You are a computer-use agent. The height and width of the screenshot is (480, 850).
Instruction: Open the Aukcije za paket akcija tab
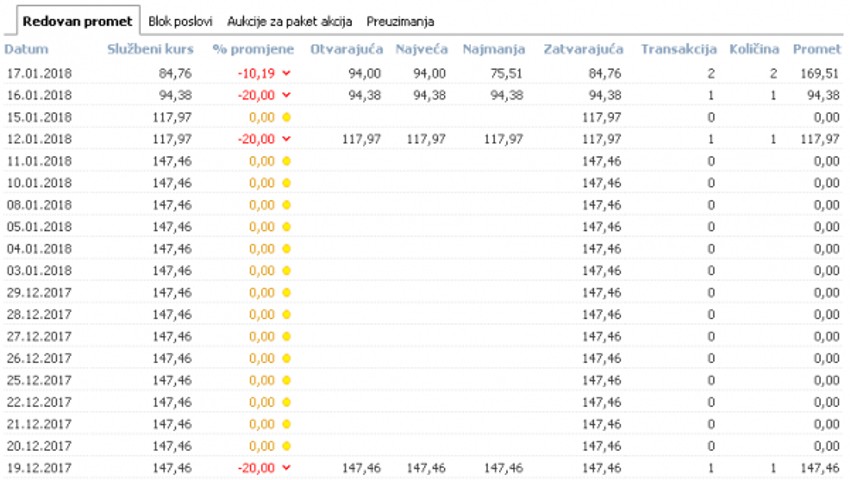pyautogui.click(x=290, y=20)
